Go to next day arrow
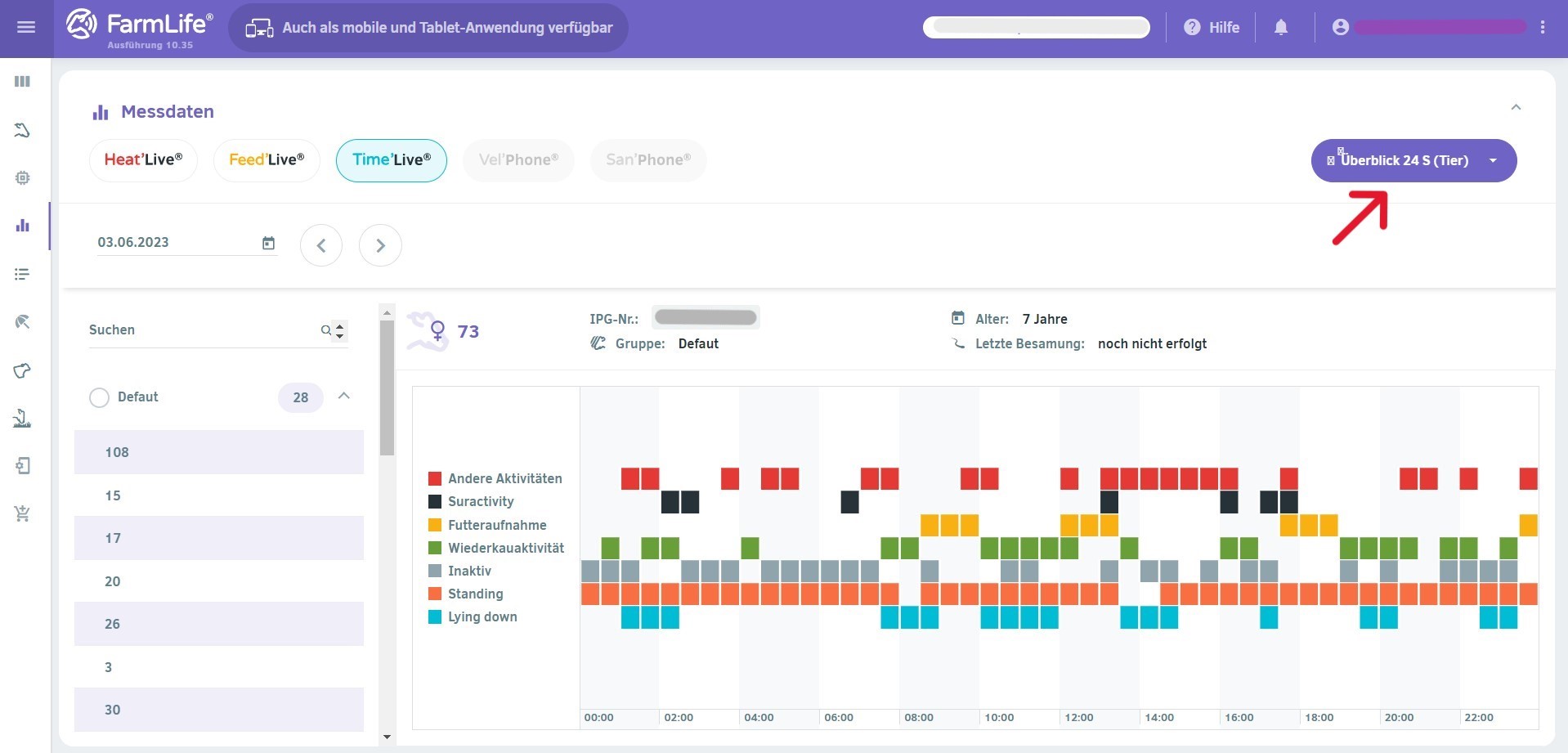This screenshot has height=753, width=1568. click(x=380, y=245)
